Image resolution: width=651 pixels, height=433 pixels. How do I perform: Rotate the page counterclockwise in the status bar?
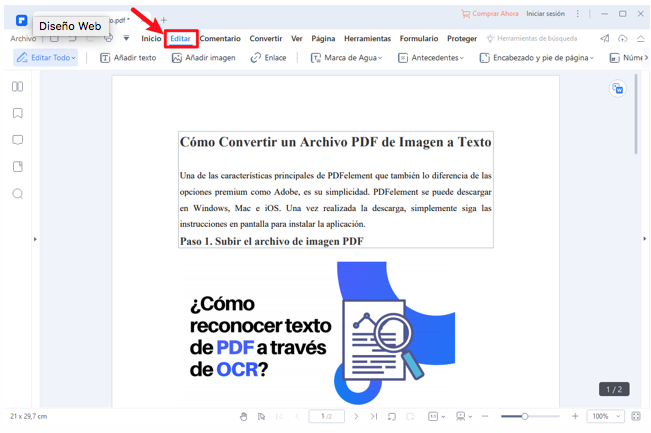(392, 416)
